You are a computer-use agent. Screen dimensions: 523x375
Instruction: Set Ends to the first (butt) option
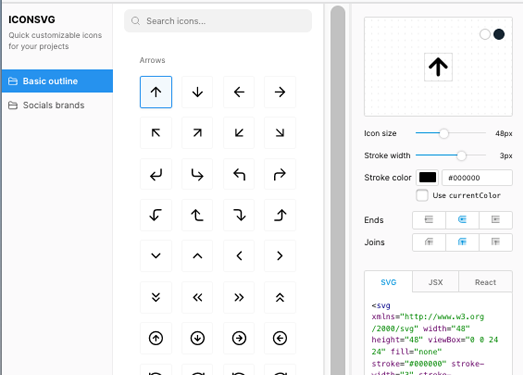[429, 220]
